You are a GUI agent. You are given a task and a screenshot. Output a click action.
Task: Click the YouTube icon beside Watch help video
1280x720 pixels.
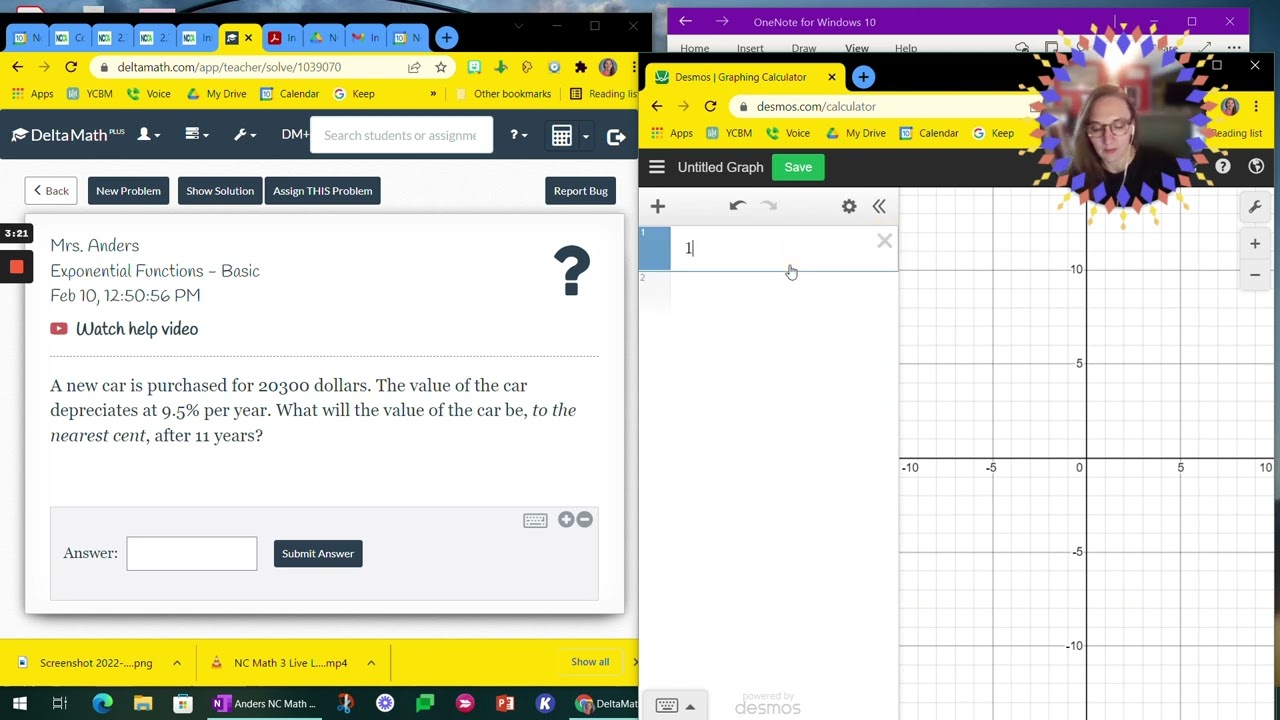[59, 329]
